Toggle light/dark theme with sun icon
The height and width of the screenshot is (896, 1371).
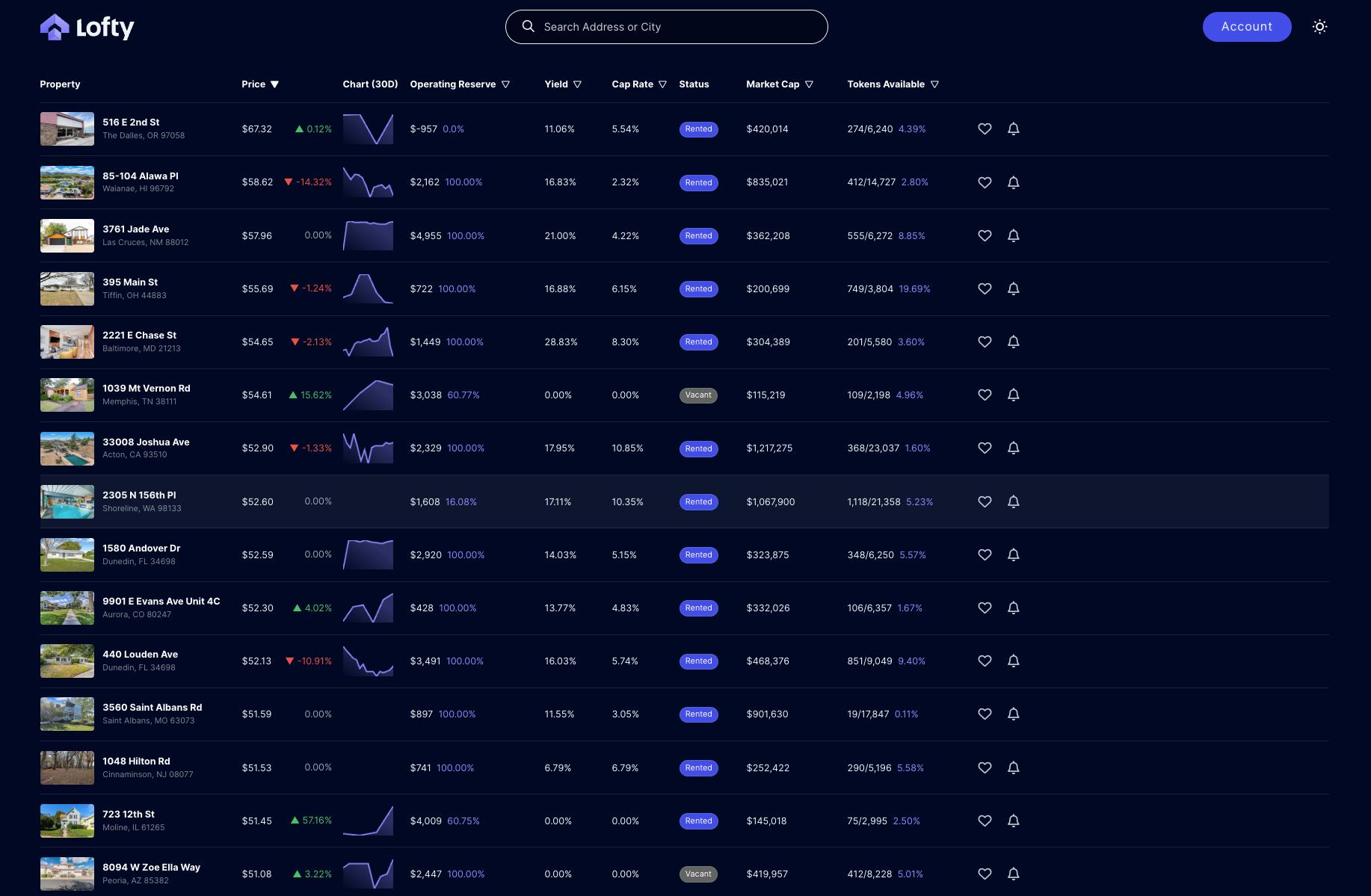1319,27
